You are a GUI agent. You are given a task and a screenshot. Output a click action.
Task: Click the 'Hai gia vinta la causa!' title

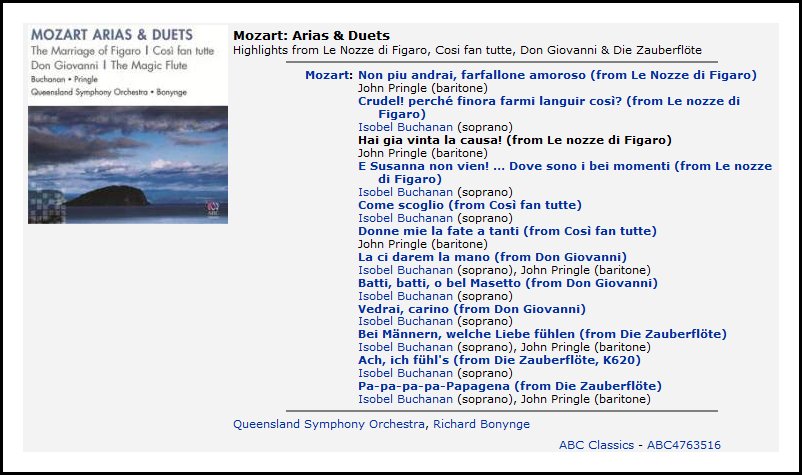pos(515,140)
